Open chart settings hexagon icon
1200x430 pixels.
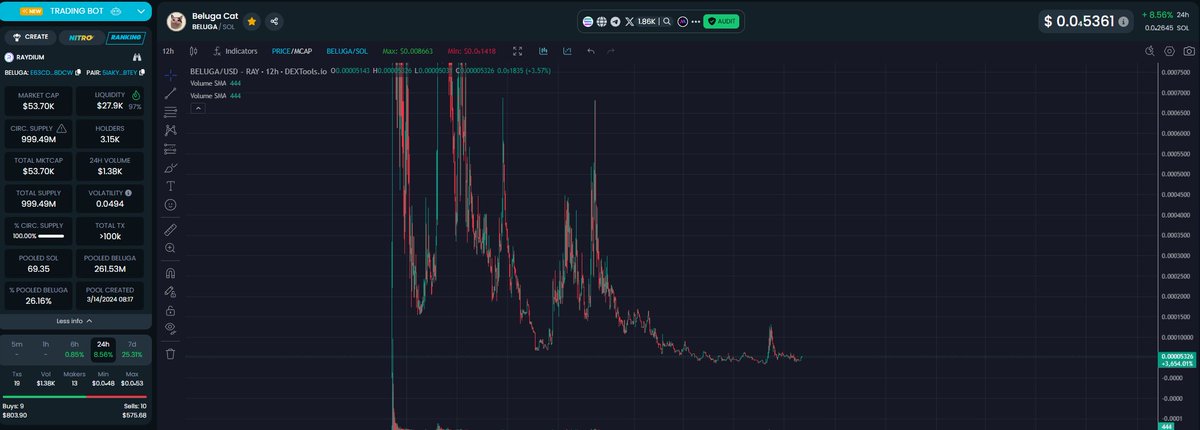click(x=1167, y=50)
